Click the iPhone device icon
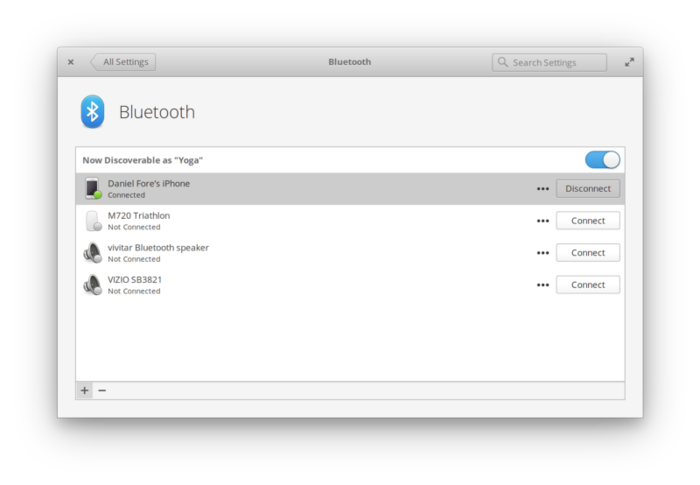The width and height of the screenshot is (700, 485). tap(92, 188)
